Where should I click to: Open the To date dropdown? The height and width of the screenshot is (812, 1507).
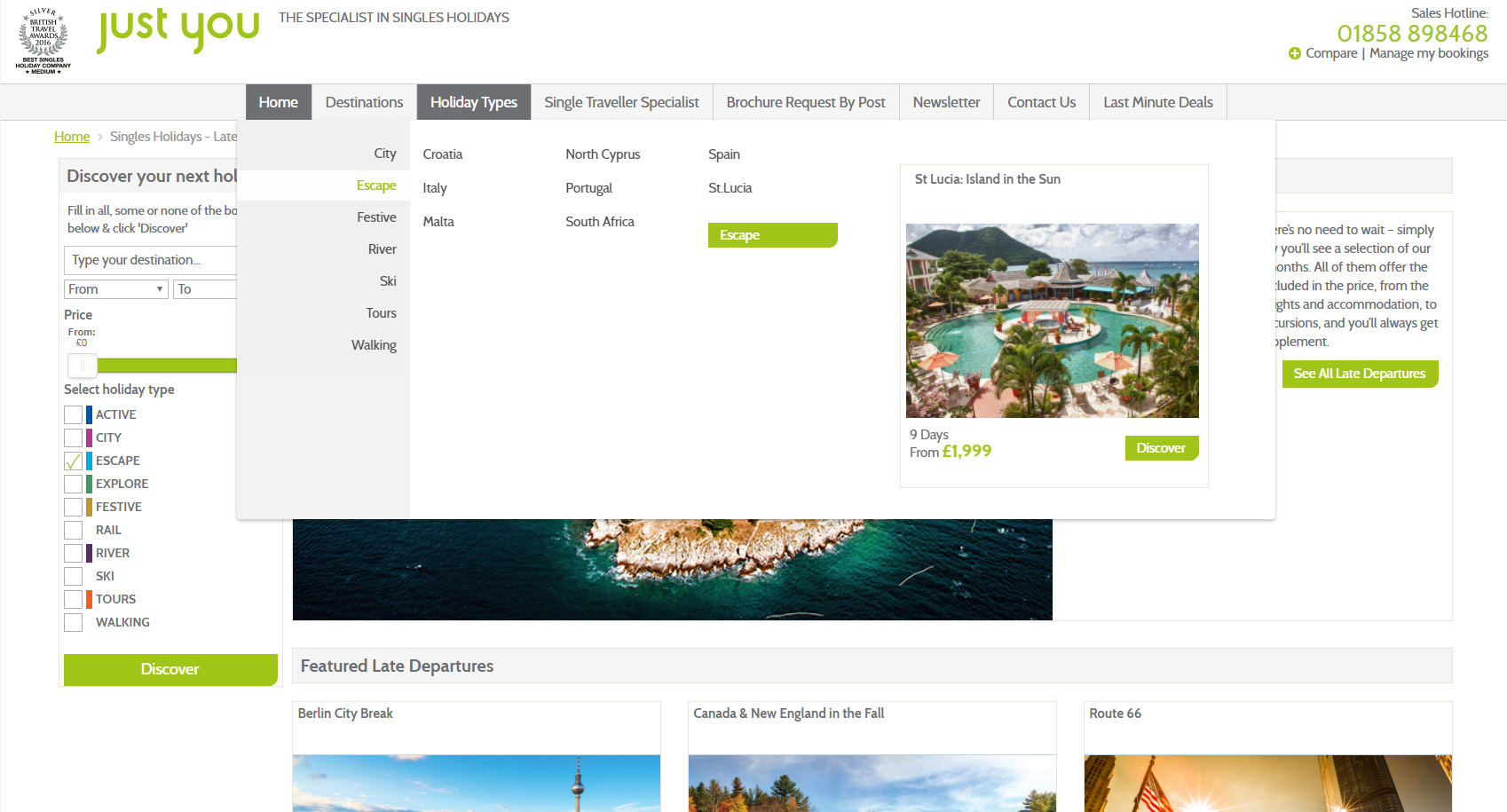(x=205, y=289)
